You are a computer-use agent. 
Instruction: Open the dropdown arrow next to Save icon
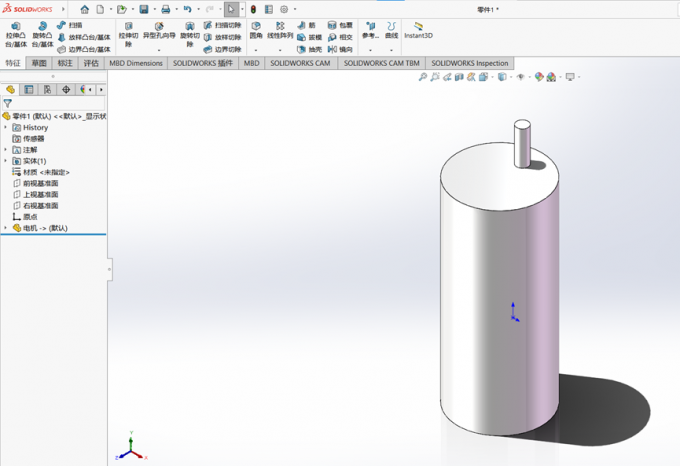tap(154, 9)
